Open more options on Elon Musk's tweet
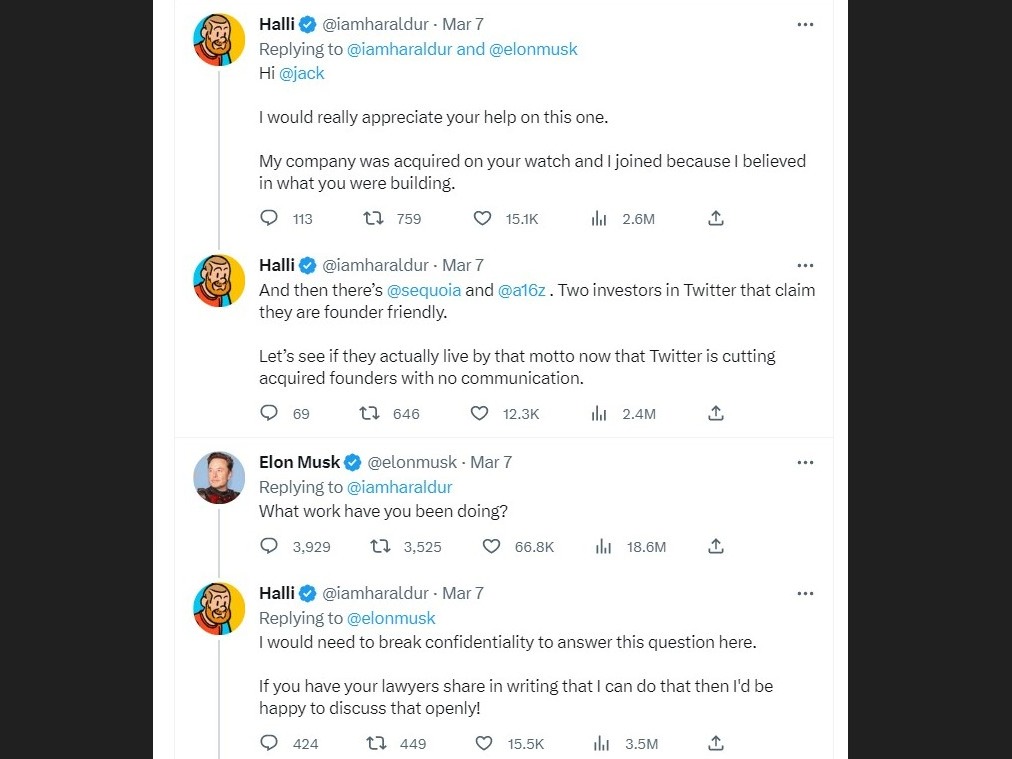The height and width of the screenshot is (759, 1012). click(805, 462)
